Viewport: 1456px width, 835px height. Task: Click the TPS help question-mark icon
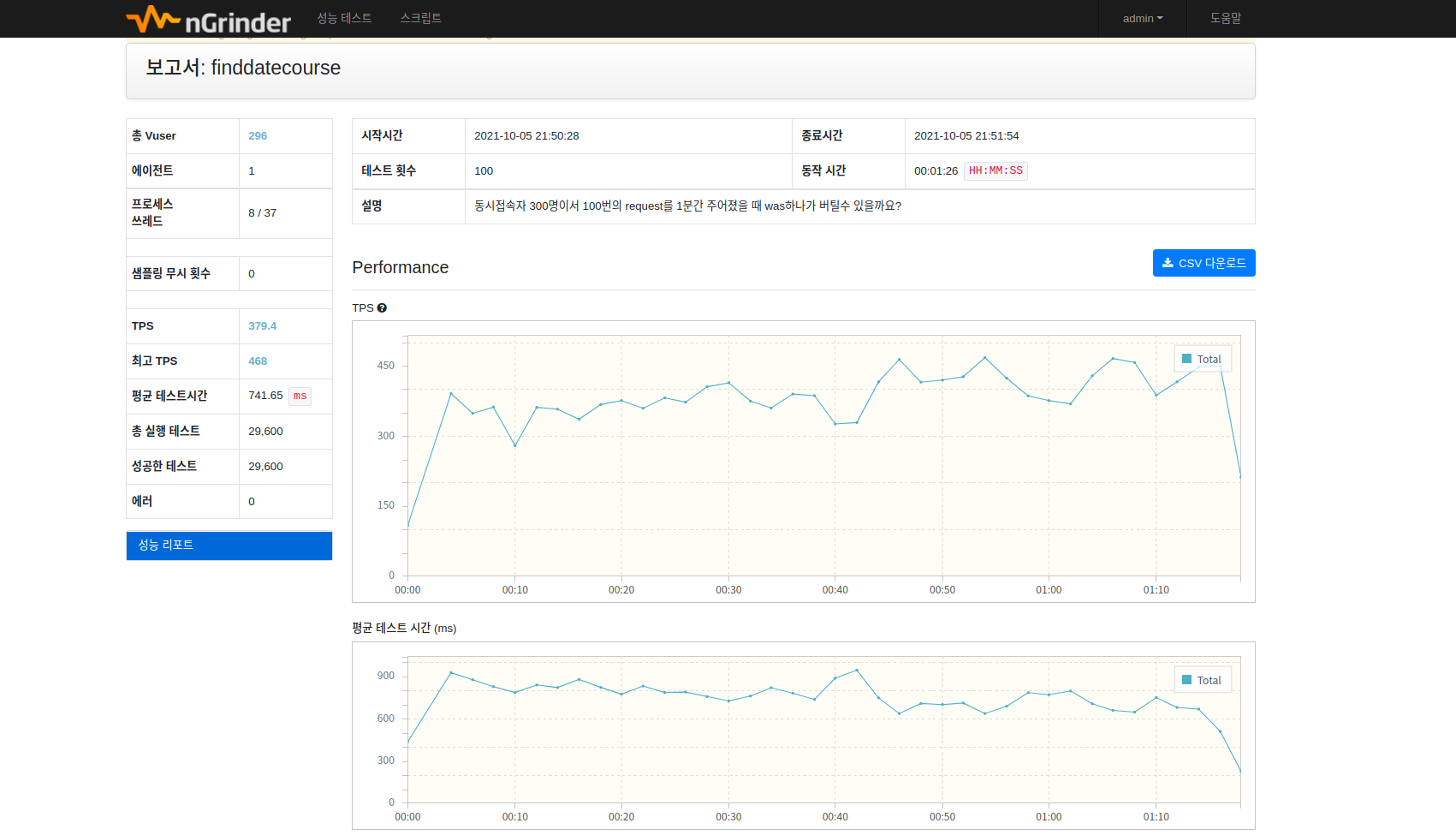point(382,308)
